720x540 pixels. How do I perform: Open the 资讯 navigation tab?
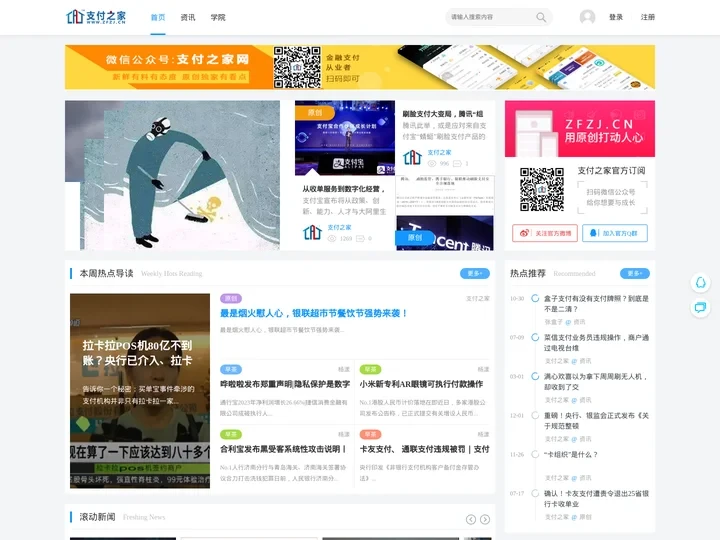point(188,17)
